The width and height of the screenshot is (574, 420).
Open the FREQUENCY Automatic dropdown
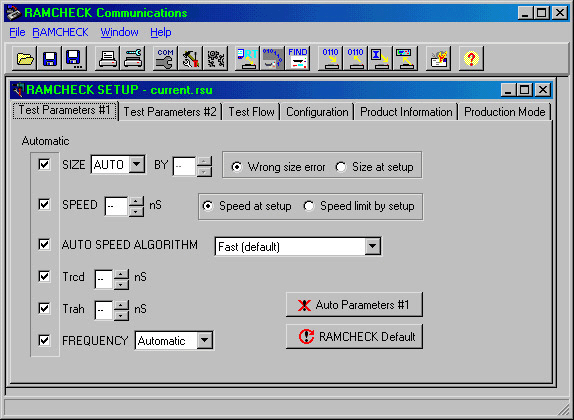click(205, 341)
